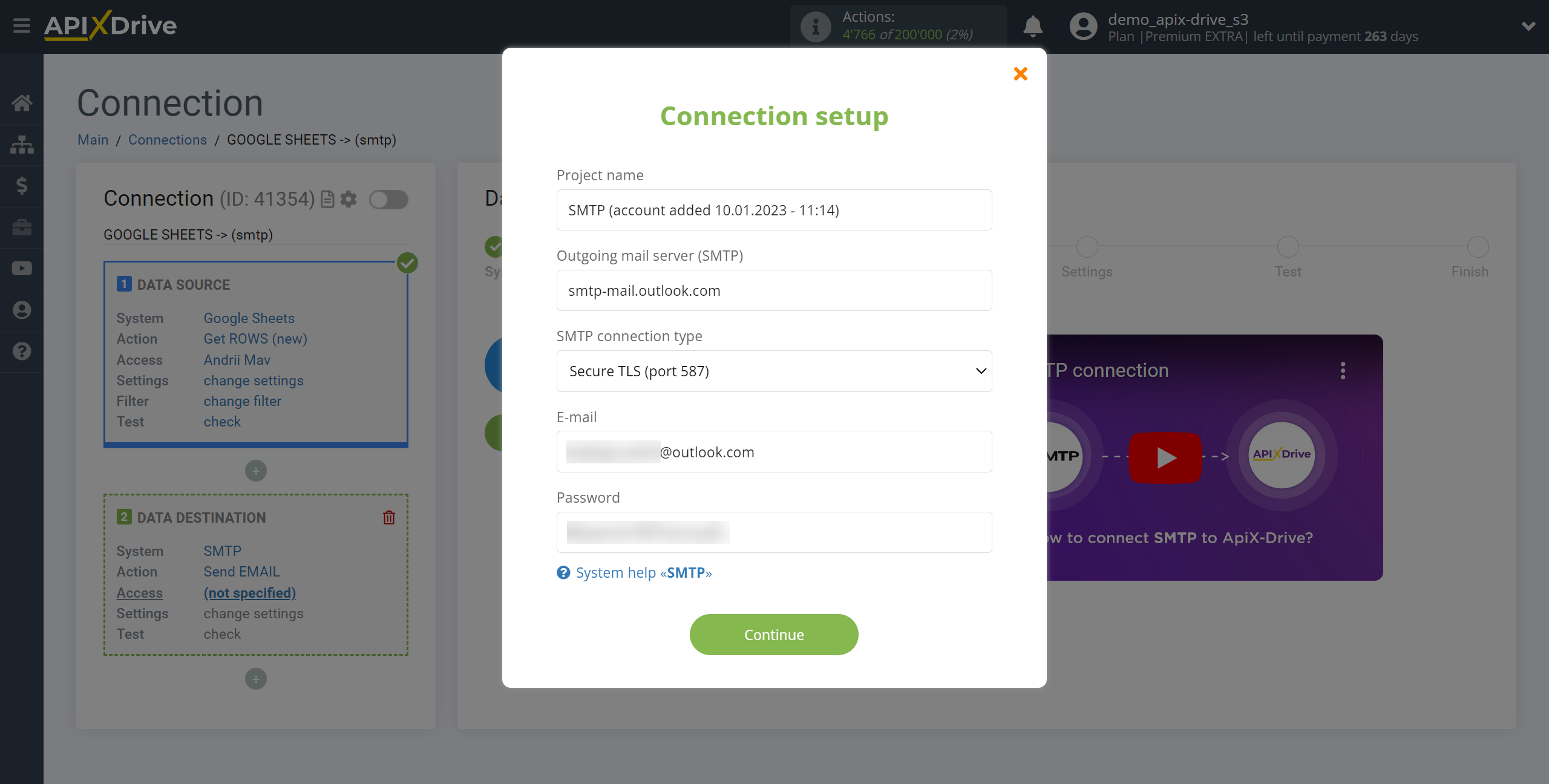This screenshot has height=784, width=1549.
Task: Go to Home sidebar icon
Action: (22, 103)
